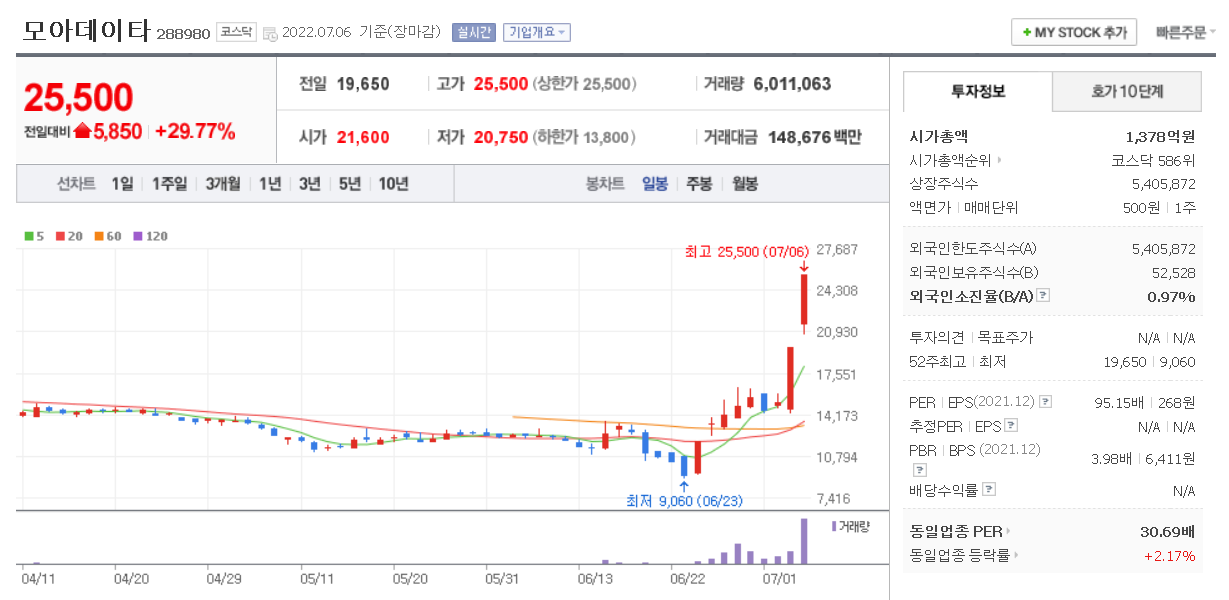Select the 3개월 line chart period
The width and height of the screenshot is (1229, 600).
tap(223, 184)
